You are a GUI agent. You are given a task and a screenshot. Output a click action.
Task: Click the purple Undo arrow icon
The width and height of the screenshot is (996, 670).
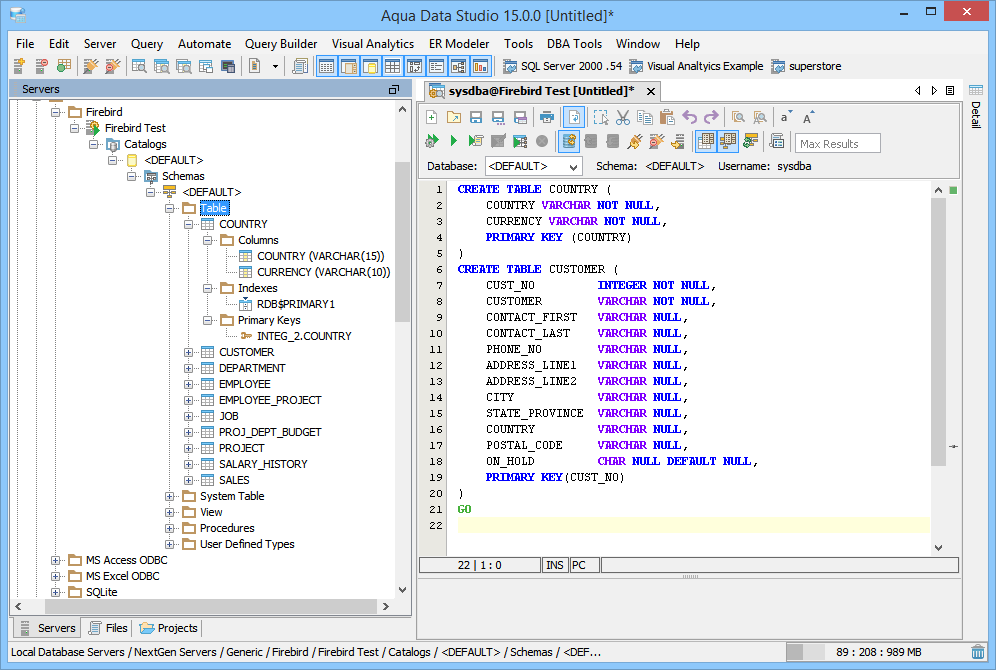coord(689,117)
